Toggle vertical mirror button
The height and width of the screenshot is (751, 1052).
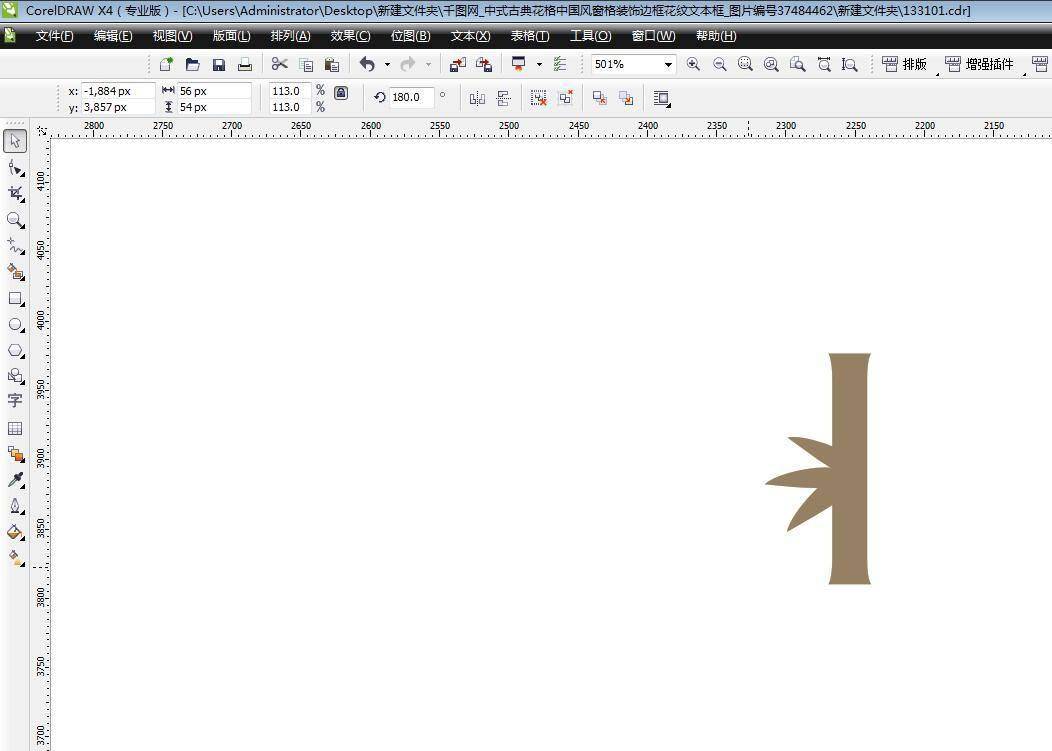(x=503, y=98)
